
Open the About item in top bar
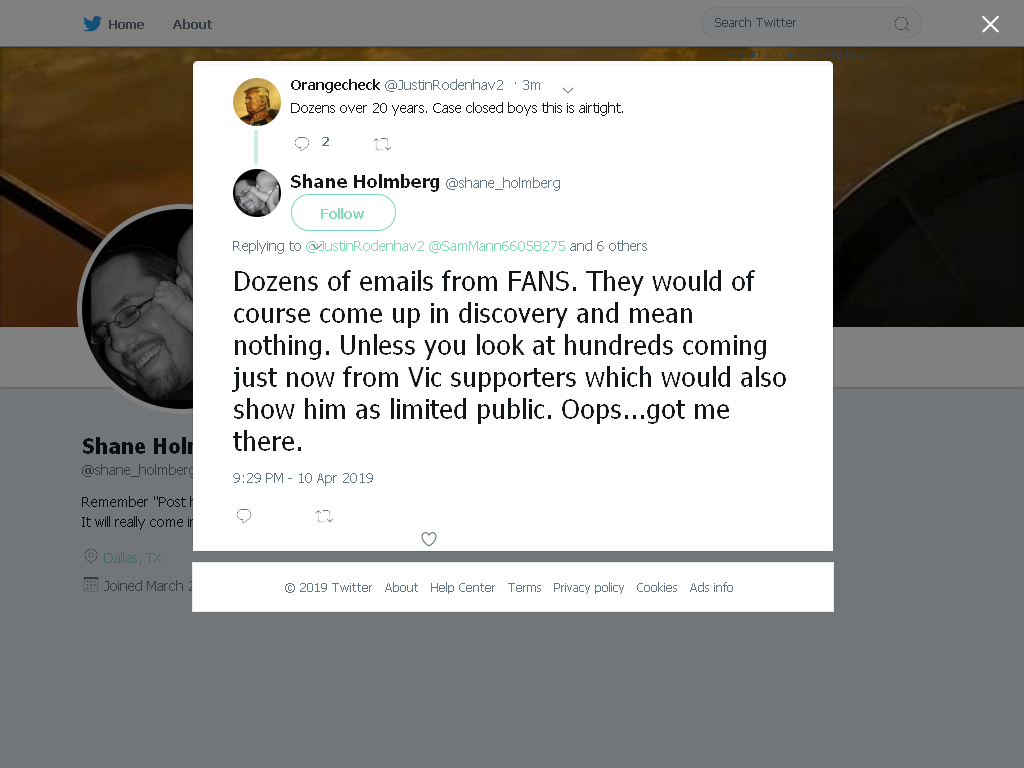point(192,24)
